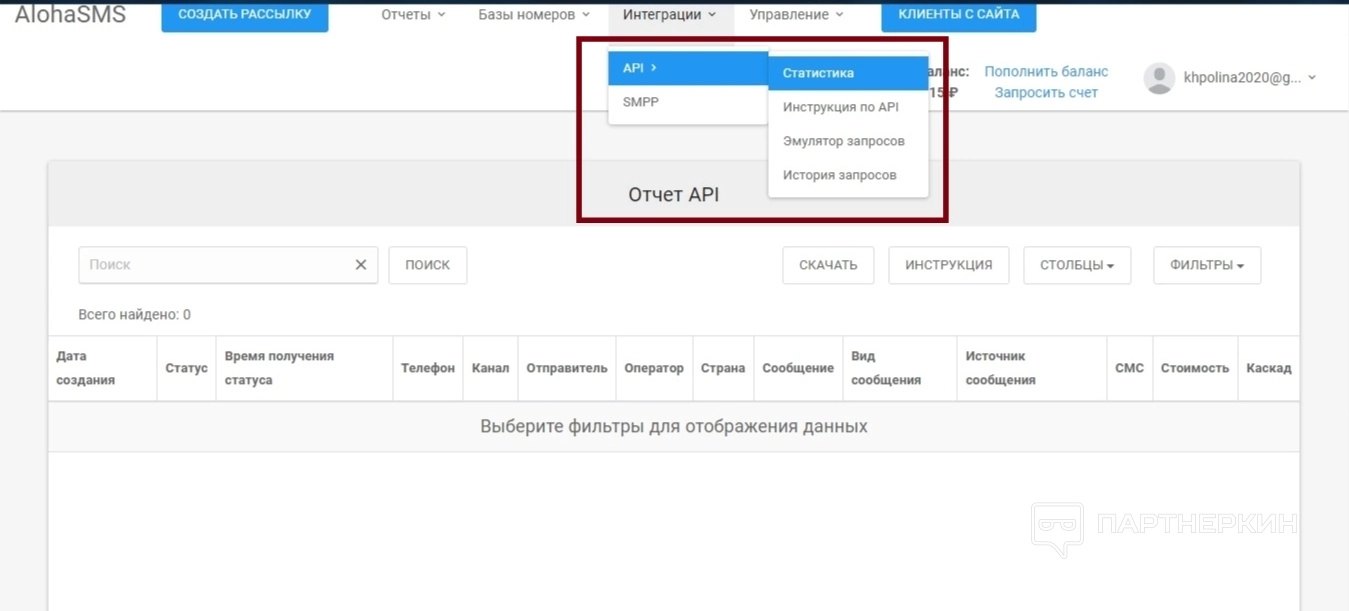This screenshot has height=611, width=1349.
Task: Open the khpolina2020 account dropdown
Action: pyautogui.click(x=1249, y=78)
